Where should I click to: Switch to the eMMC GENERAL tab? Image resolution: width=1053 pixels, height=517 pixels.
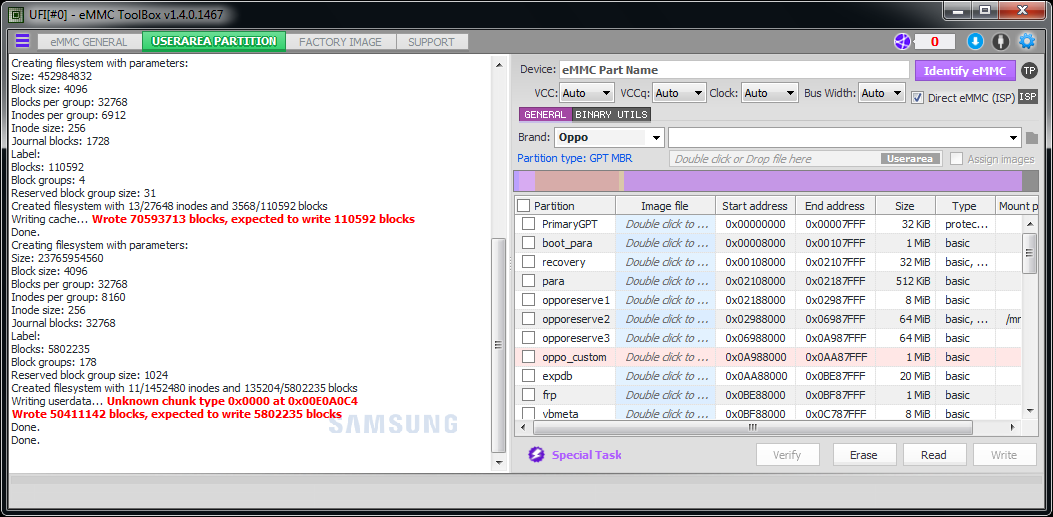(x=89, y=42)
